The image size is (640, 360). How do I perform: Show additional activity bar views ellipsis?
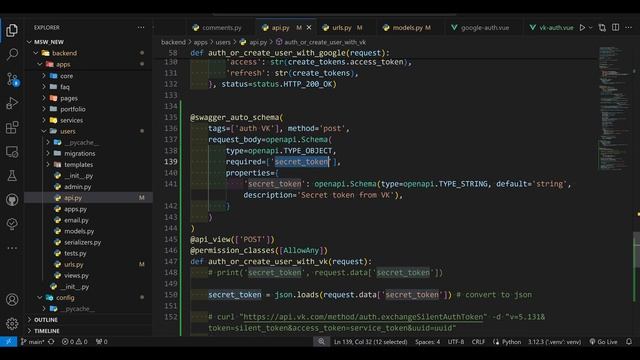[x=12, y=248]
